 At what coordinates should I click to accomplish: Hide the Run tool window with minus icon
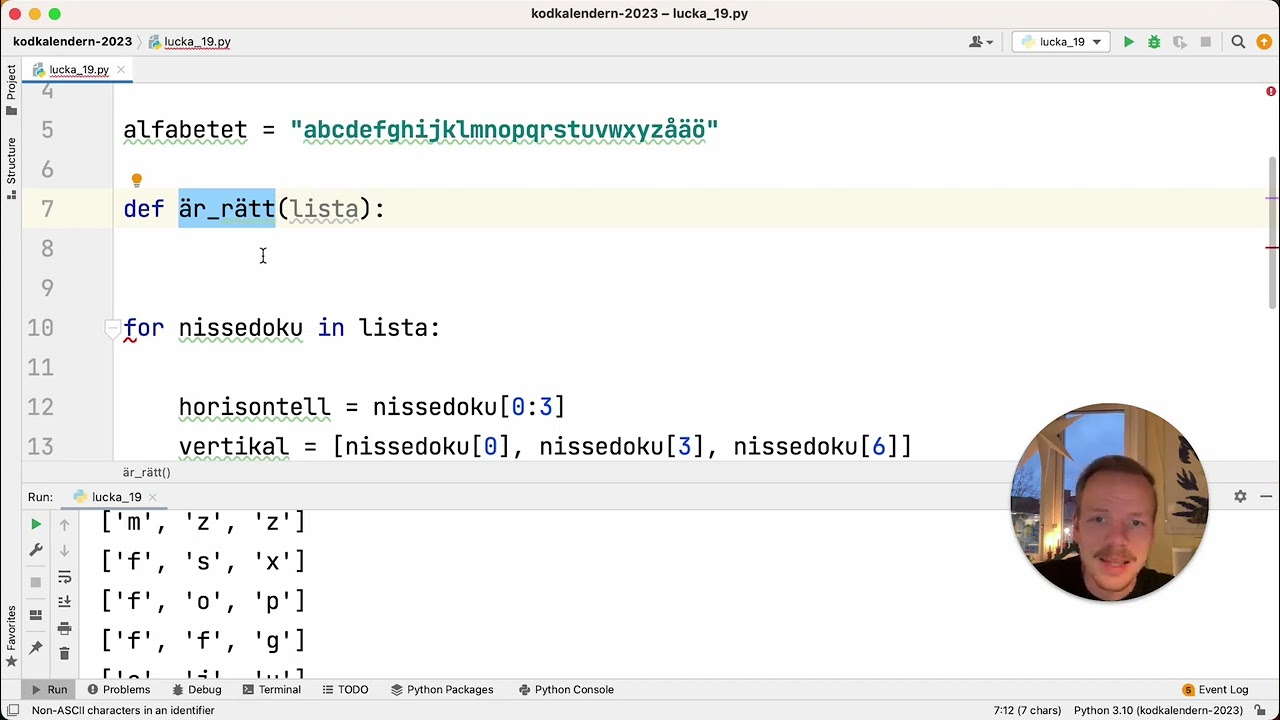1266,497
